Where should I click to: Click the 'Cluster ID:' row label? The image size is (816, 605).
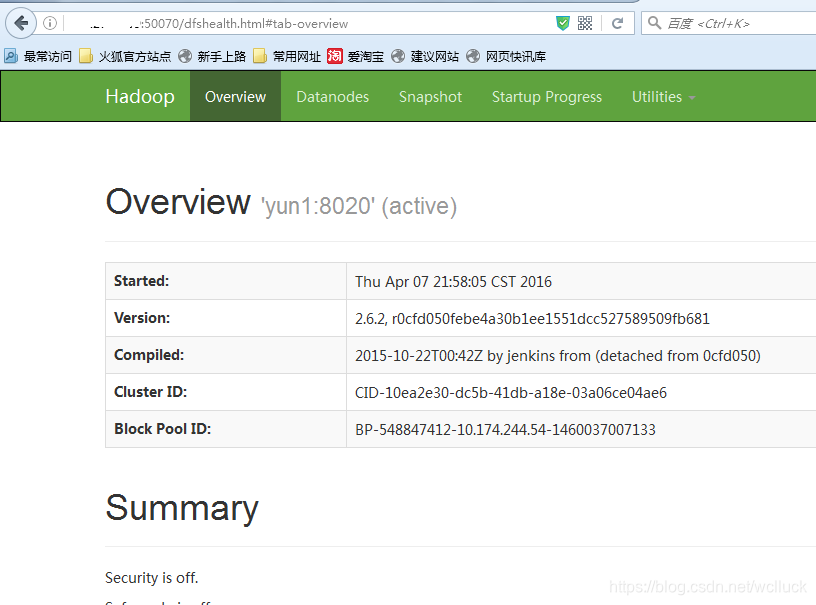pos(150,392)
